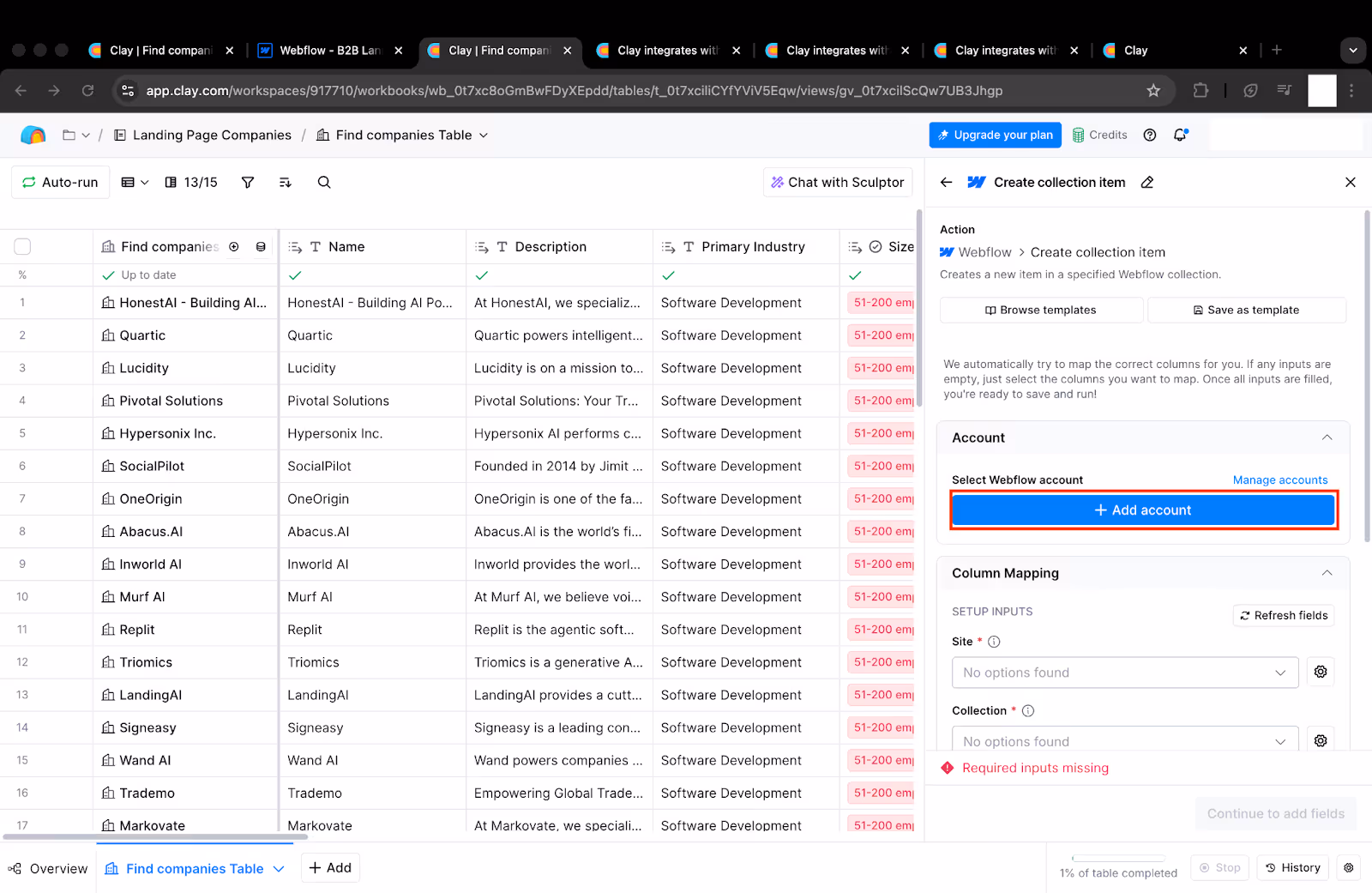Click the Collection field settings gear

click(1321, 739)
